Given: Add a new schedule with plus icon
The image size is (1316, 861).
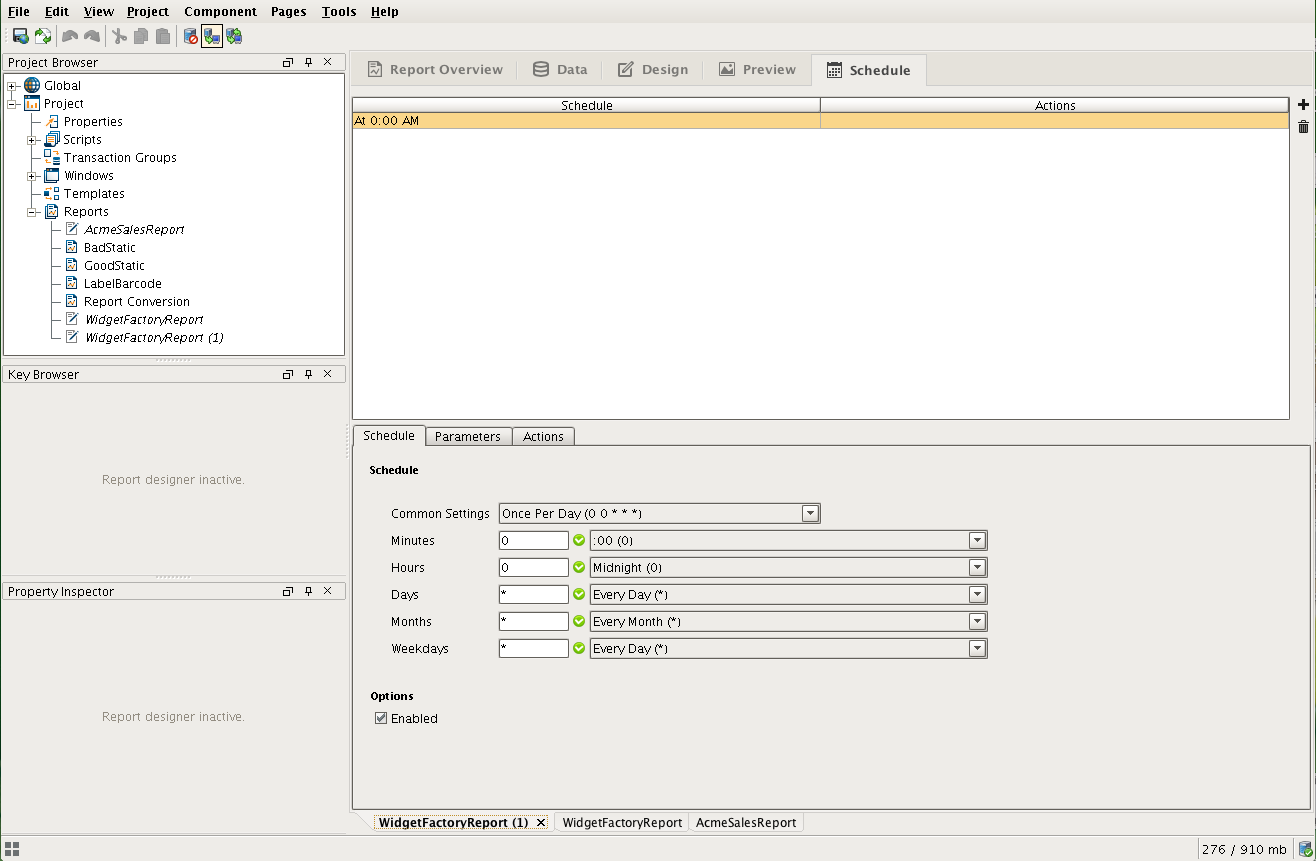Looking at the screenshot, I should 1303,105.
